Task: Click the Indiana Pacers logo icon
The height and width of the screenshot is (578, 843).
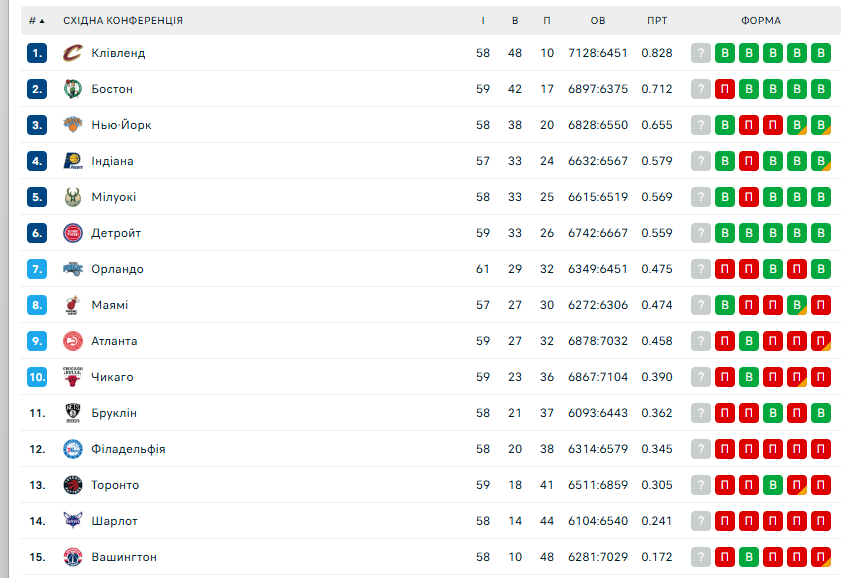Action: (72, 161)
